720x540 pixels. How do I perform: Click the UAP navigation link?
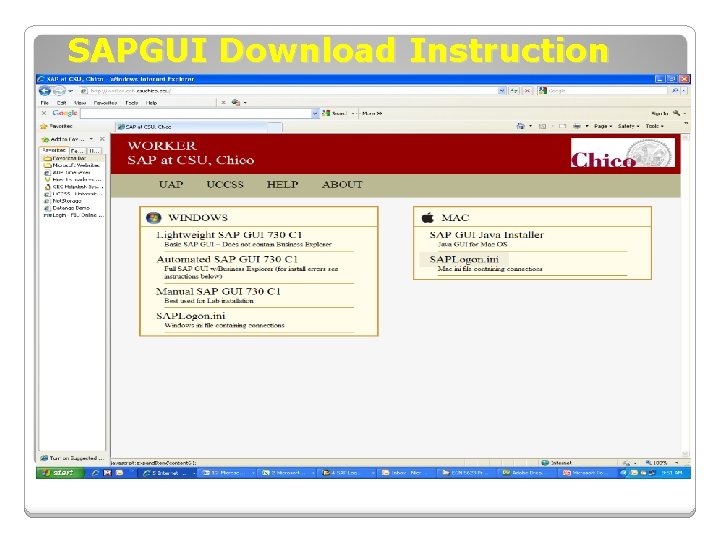[171, 185]
